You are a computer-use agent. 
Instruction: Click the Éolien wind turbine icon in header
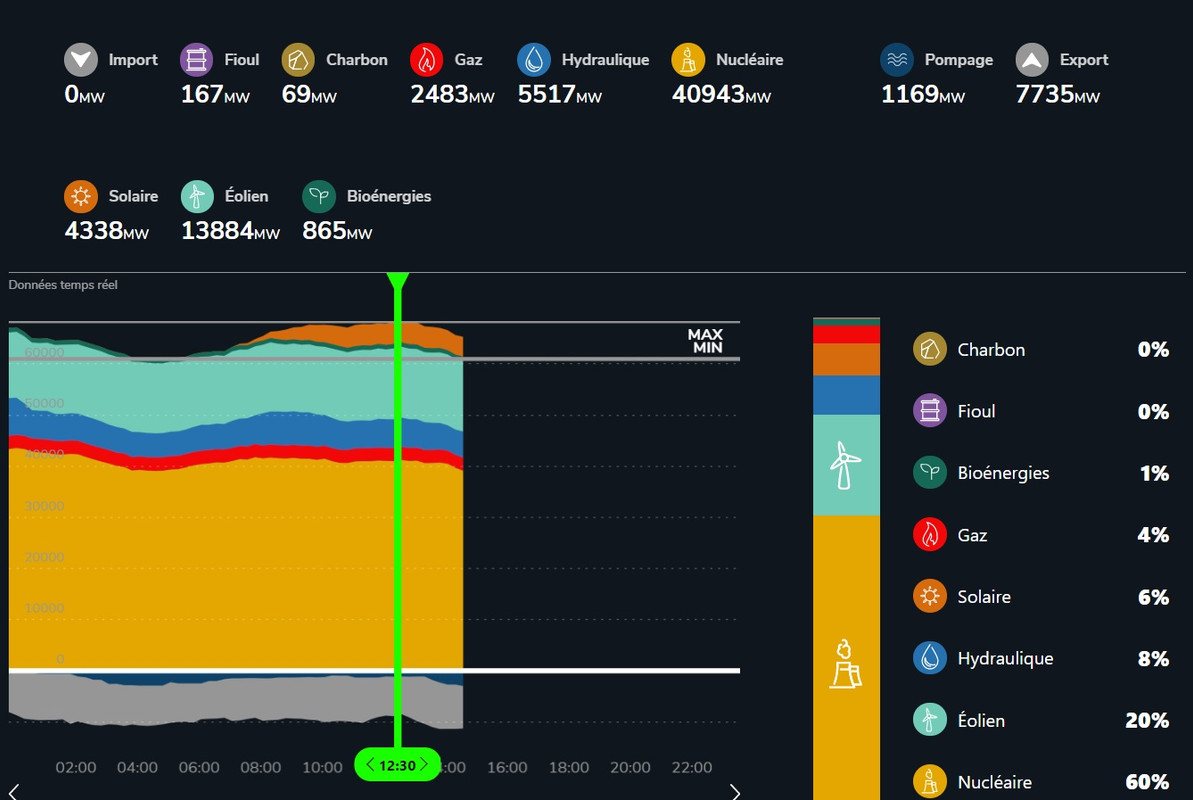tap(197, 196)
